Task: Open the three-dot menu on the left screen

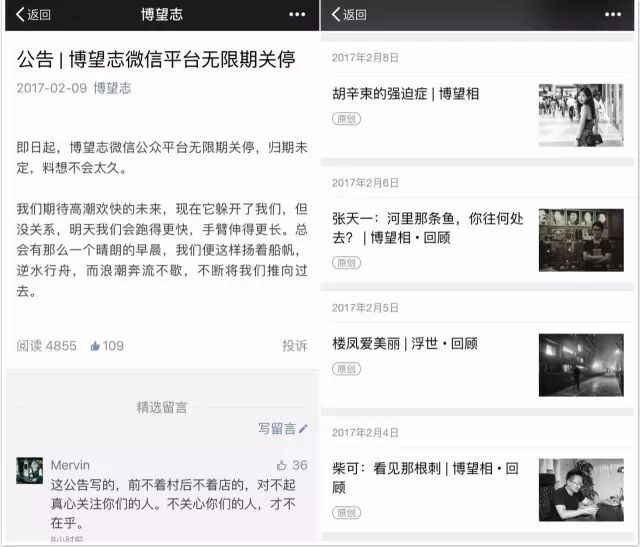Action: 297,15
